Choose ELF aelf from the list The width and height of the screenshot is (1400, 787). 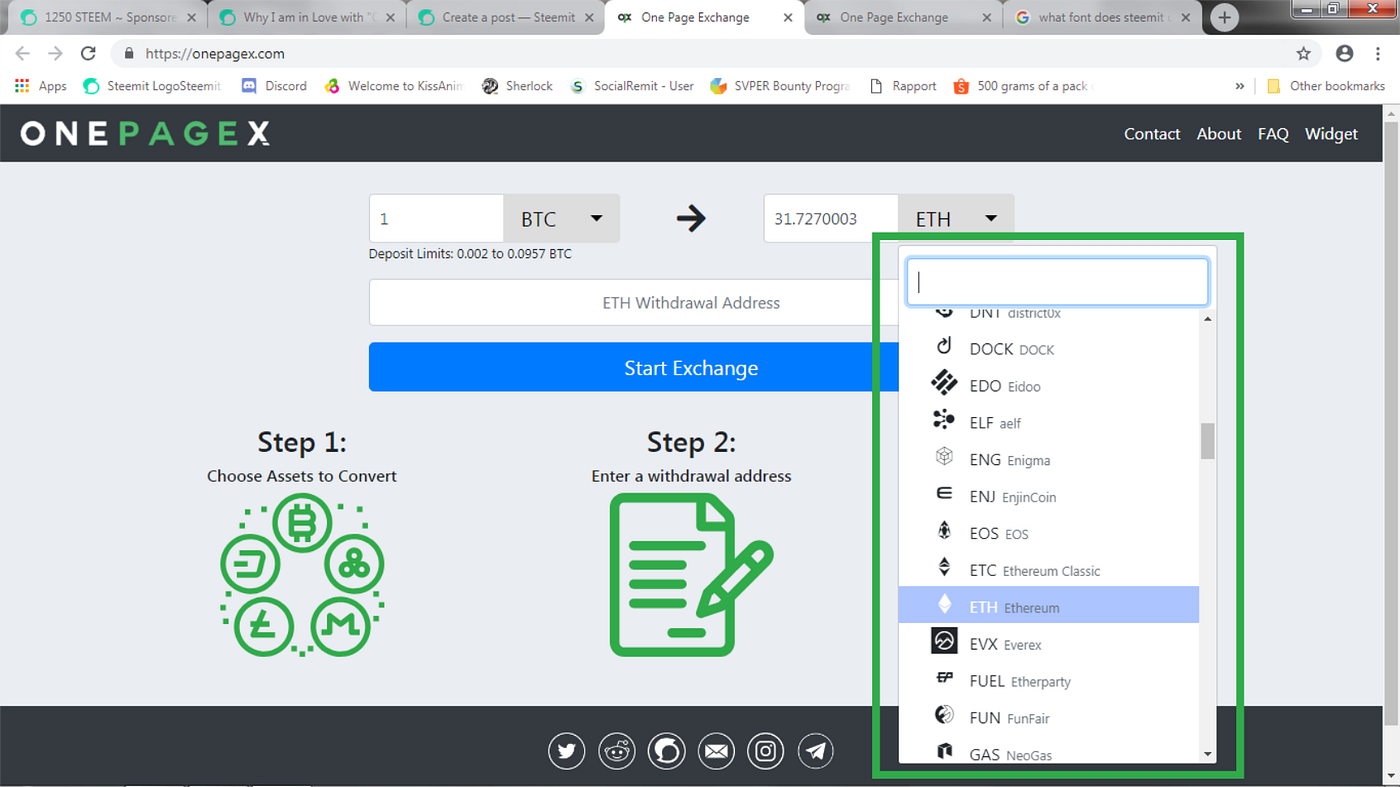click(1049, 423)
